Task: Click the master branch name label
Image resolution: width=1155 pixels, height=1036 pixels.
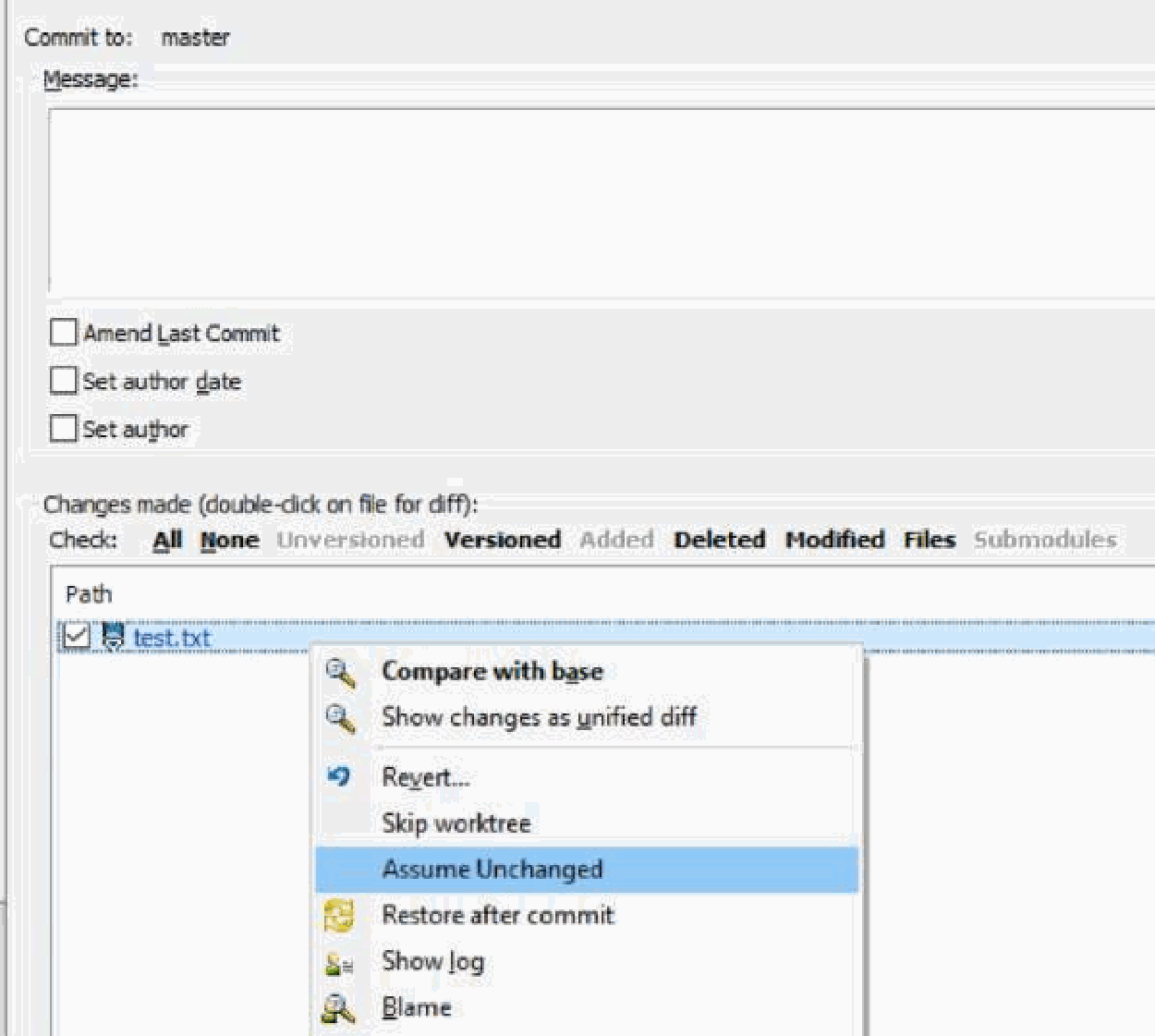Action: pyautogui.click(x=195, y=38)
